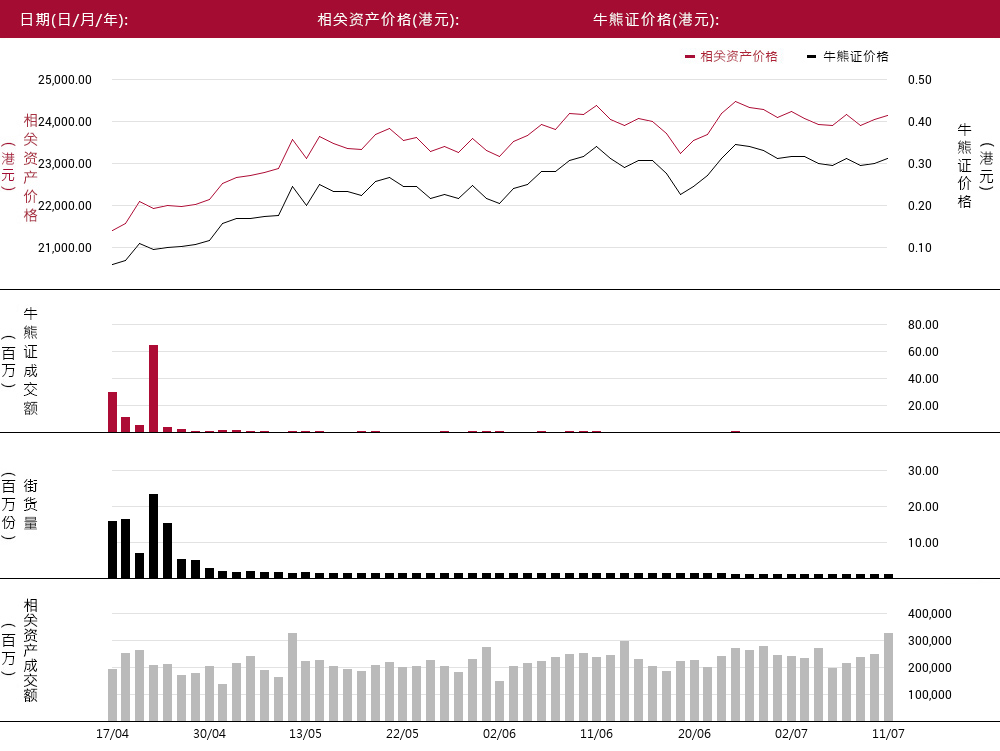This screenshot has width=1000, height=751.
Task: Click the 0.30 CBBC price axis value
Action: tap(920, 164)
